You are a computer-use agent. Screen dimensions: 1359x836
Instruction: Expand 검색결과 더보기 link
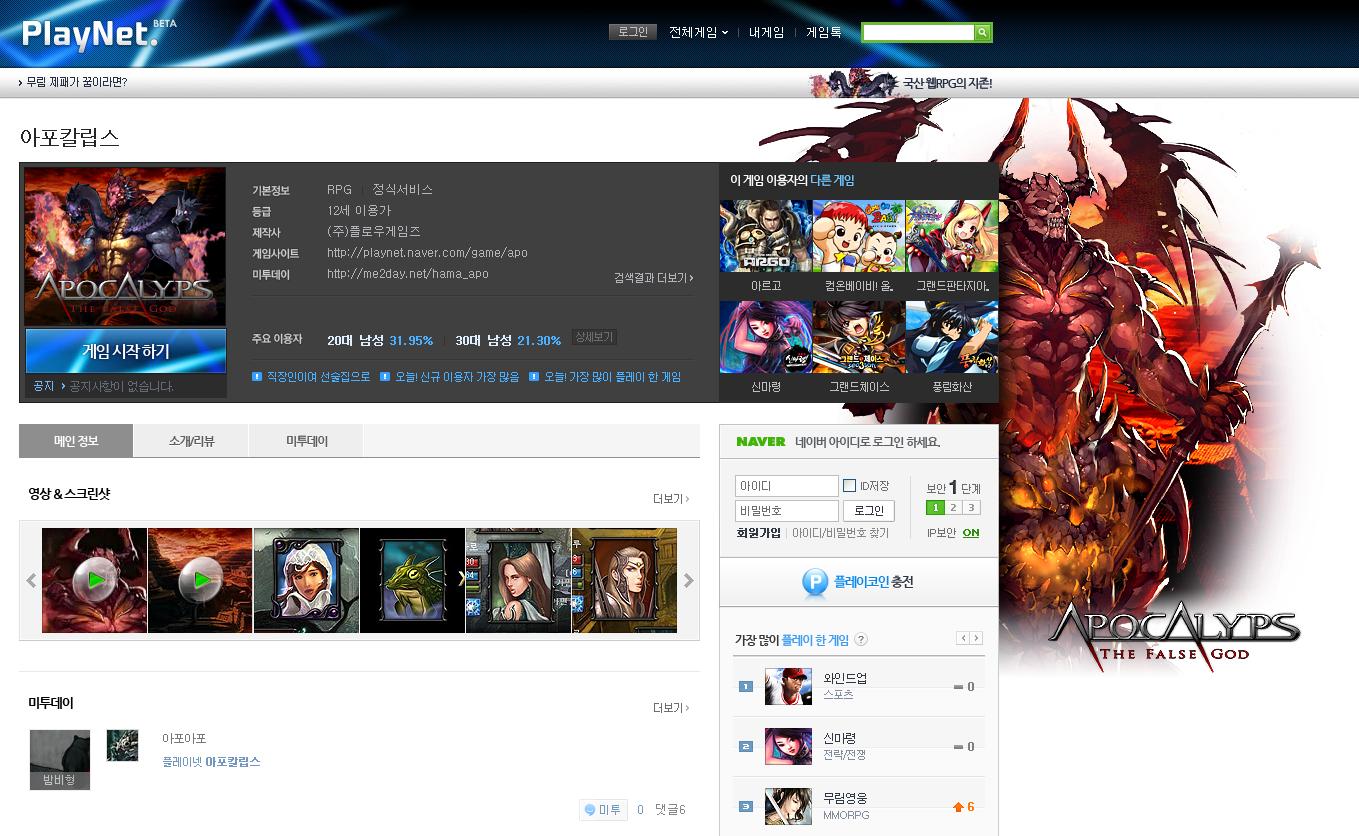tap(654, 278)
